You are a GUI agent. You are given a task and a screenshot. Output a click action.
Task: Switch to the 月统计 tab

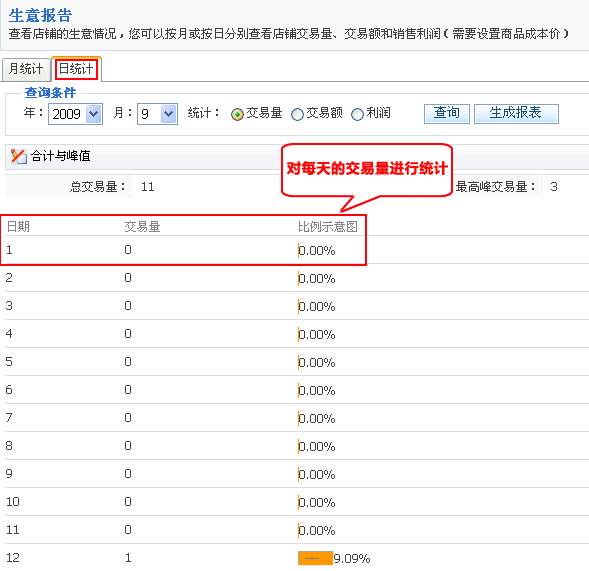(x=26, y=69)
